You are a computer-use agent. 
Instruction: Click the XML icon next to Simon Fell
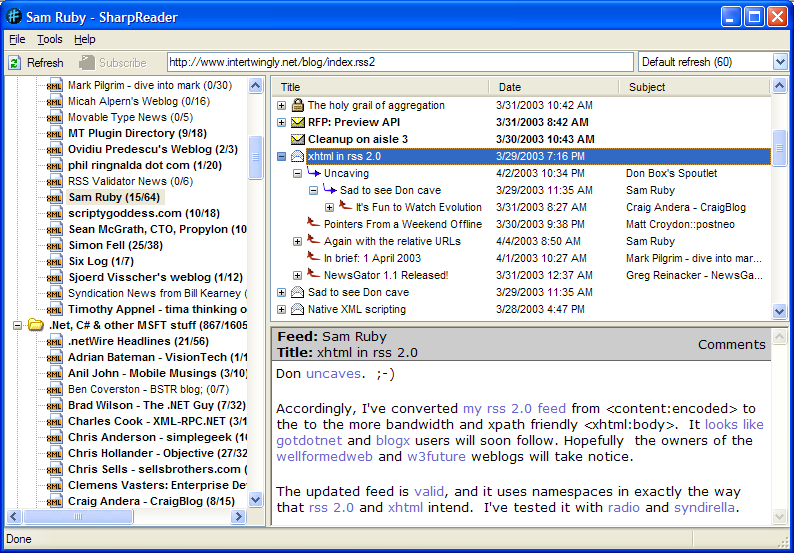tap(54, 246)
